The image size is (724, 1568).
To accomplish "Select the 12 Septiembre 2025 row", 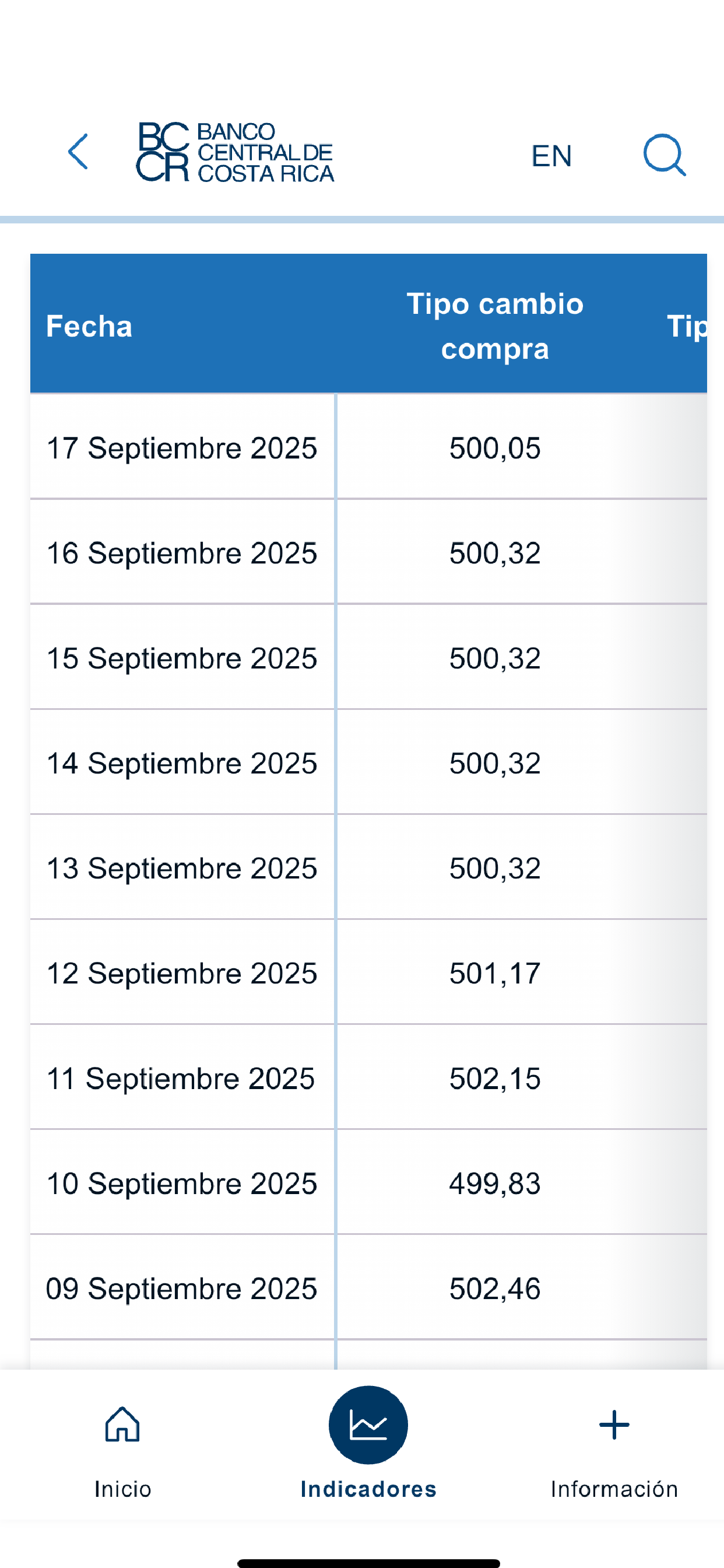I will 368,972.
